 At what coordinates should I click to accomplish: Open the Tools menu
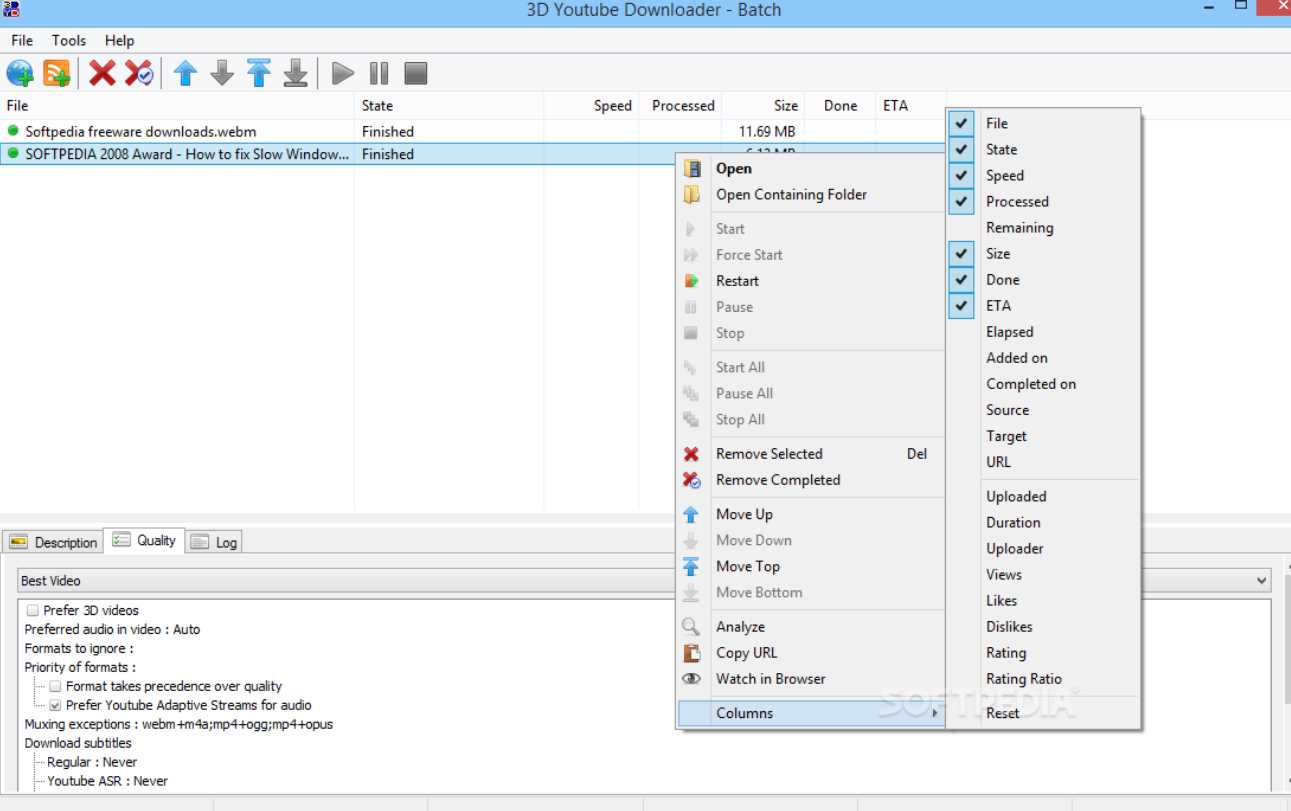[69, 40]
